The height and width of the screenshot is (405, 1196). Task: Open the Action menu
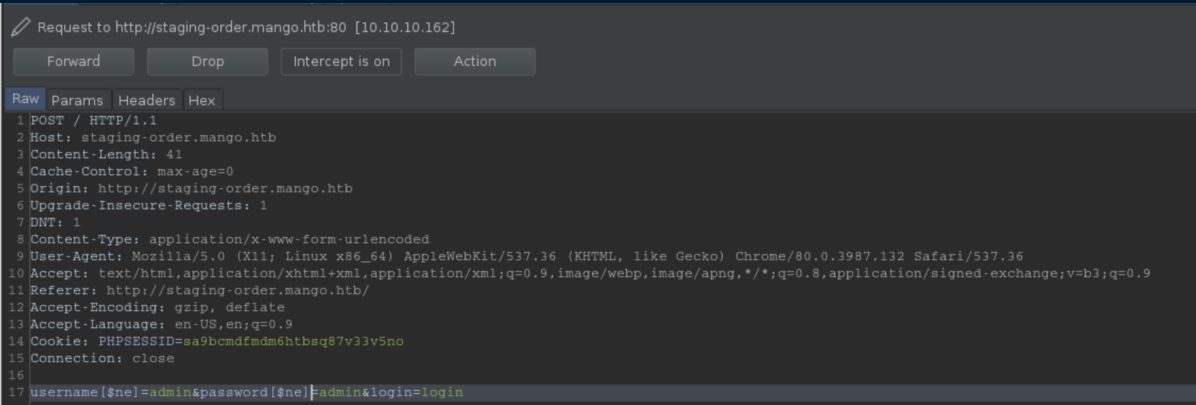(474, 61)
